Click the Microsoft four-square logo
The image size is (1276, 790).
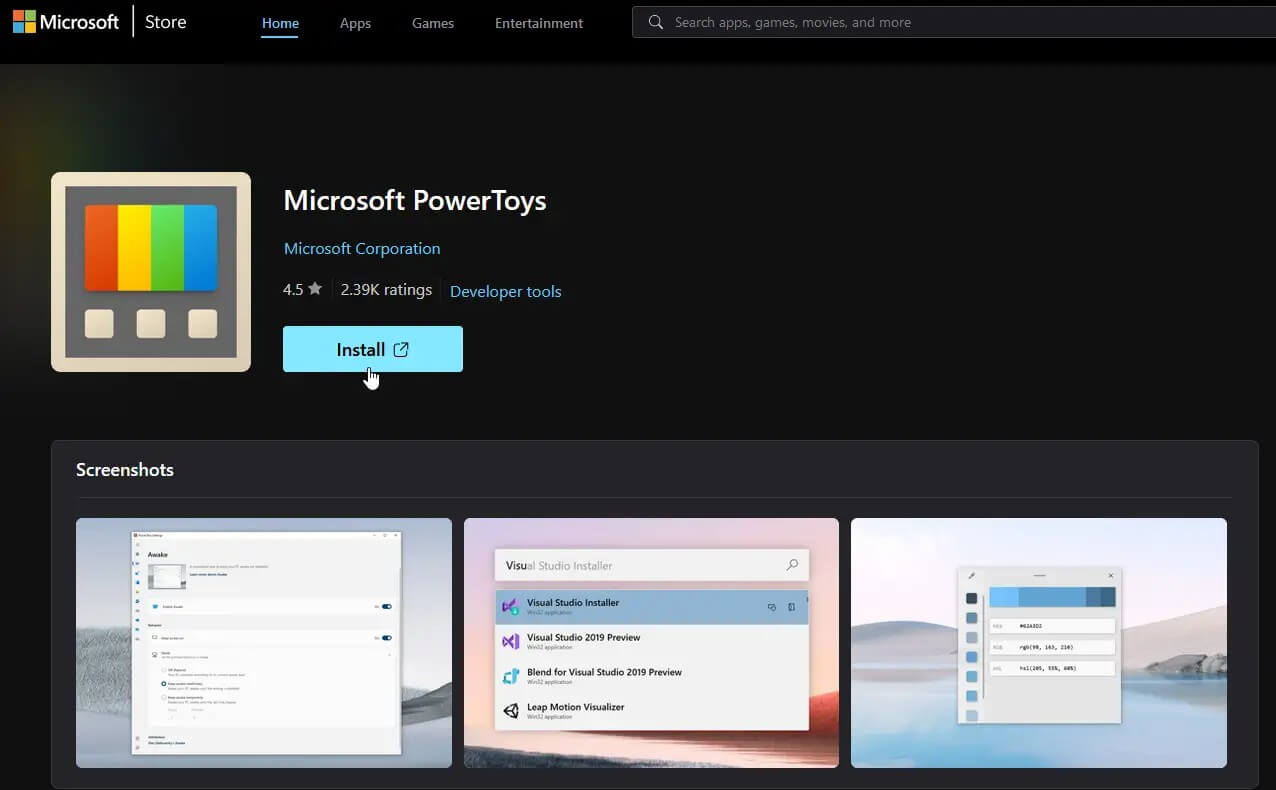pos(25,22)
